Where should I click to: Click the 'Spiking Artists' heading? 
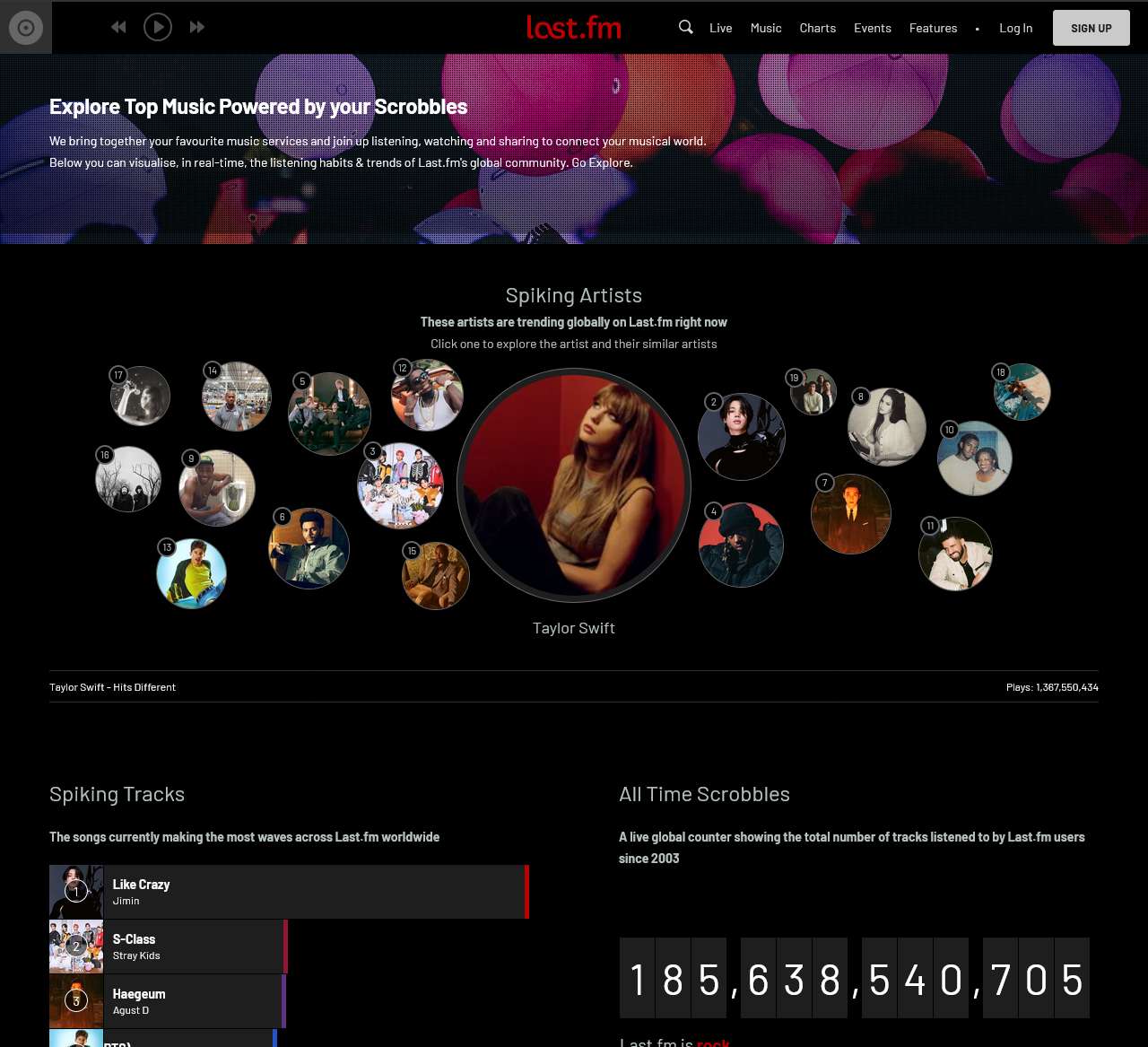pos(574,295)
